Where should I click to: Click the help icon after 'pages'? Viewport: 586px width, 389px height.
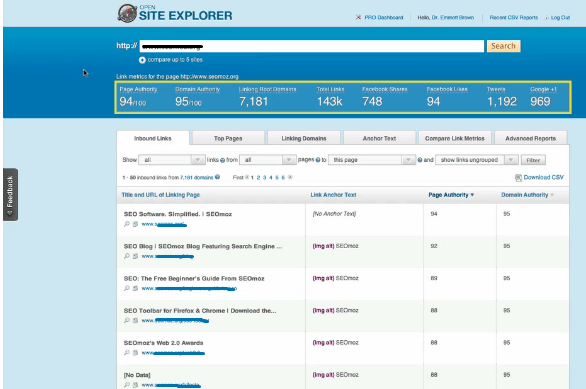pos(318,160)
